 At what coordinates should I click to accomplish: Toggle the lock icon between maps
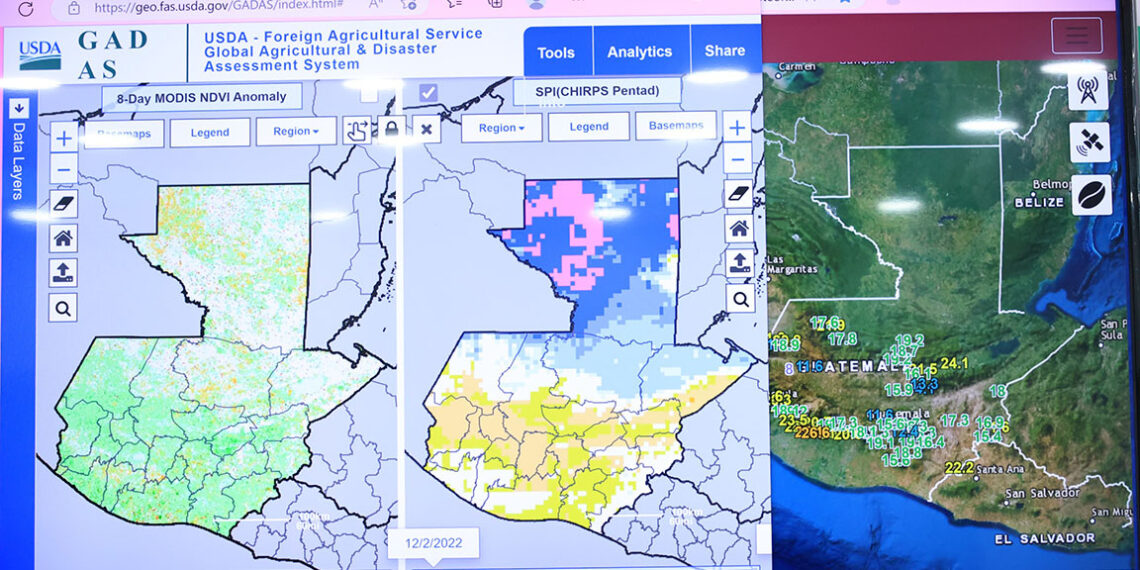pos(390,128)
